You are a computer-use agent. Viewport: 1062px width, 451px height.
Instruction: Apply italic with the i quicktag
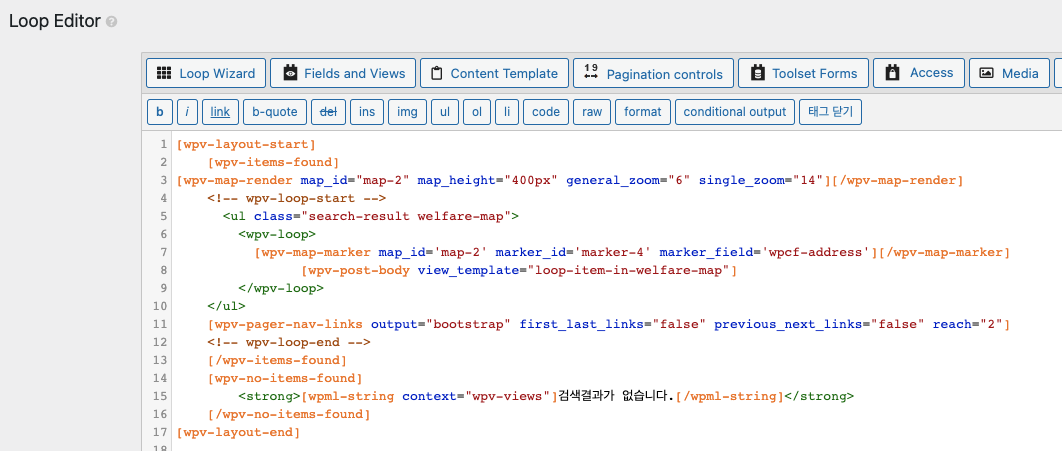tap(187, 112)
